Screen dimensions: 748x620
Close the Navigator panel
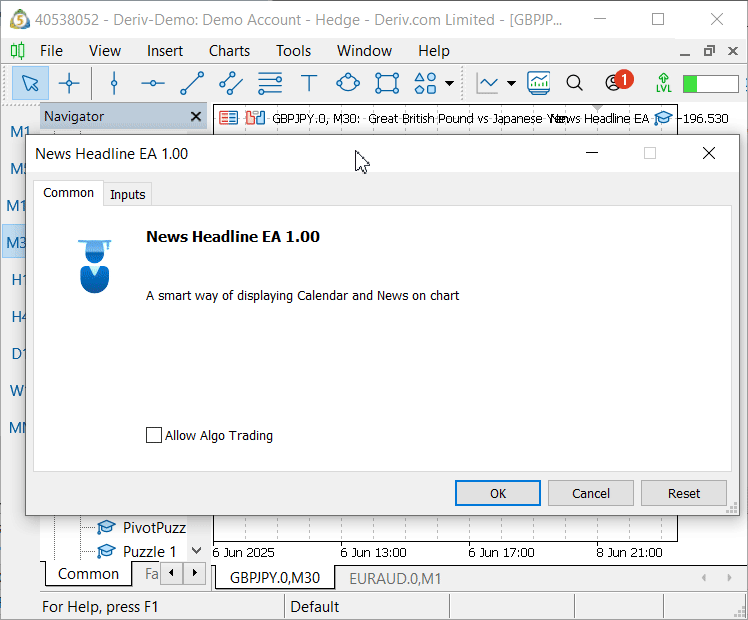click(x=196, y=116)
